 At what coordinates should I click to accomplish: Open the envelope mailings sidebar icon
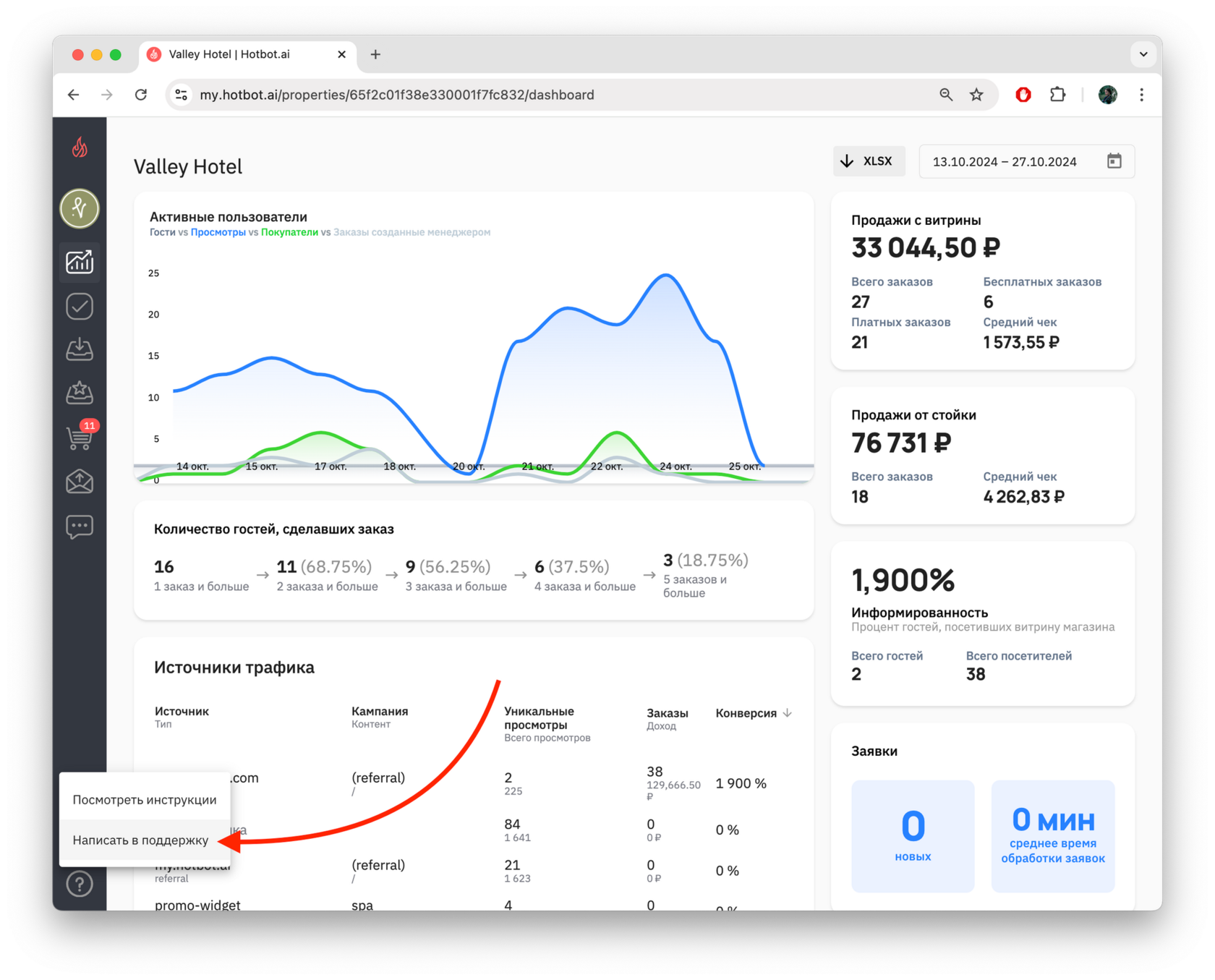coord(80,482)
